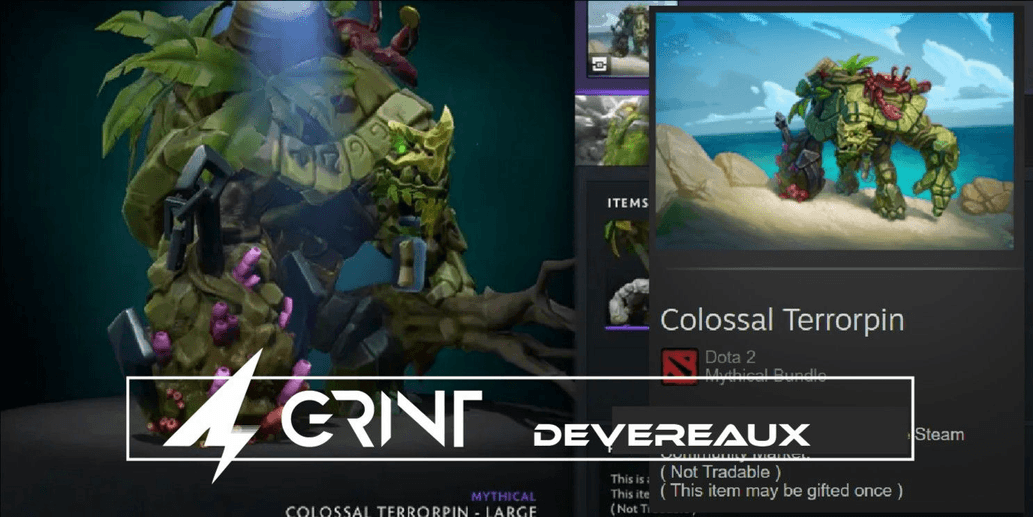Screen dimensions: 1033x517
Task: Click the ITEMS section header
Action: 627,203
